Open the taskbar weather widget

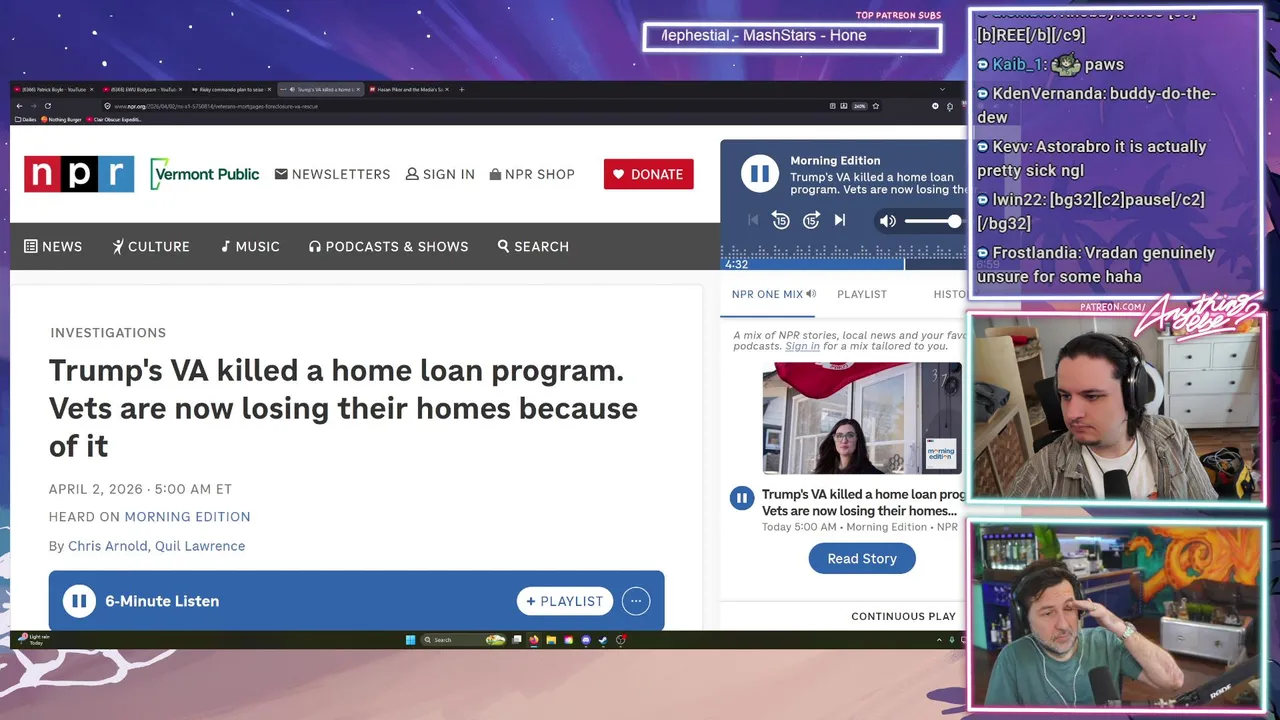[x=34, y=639]
